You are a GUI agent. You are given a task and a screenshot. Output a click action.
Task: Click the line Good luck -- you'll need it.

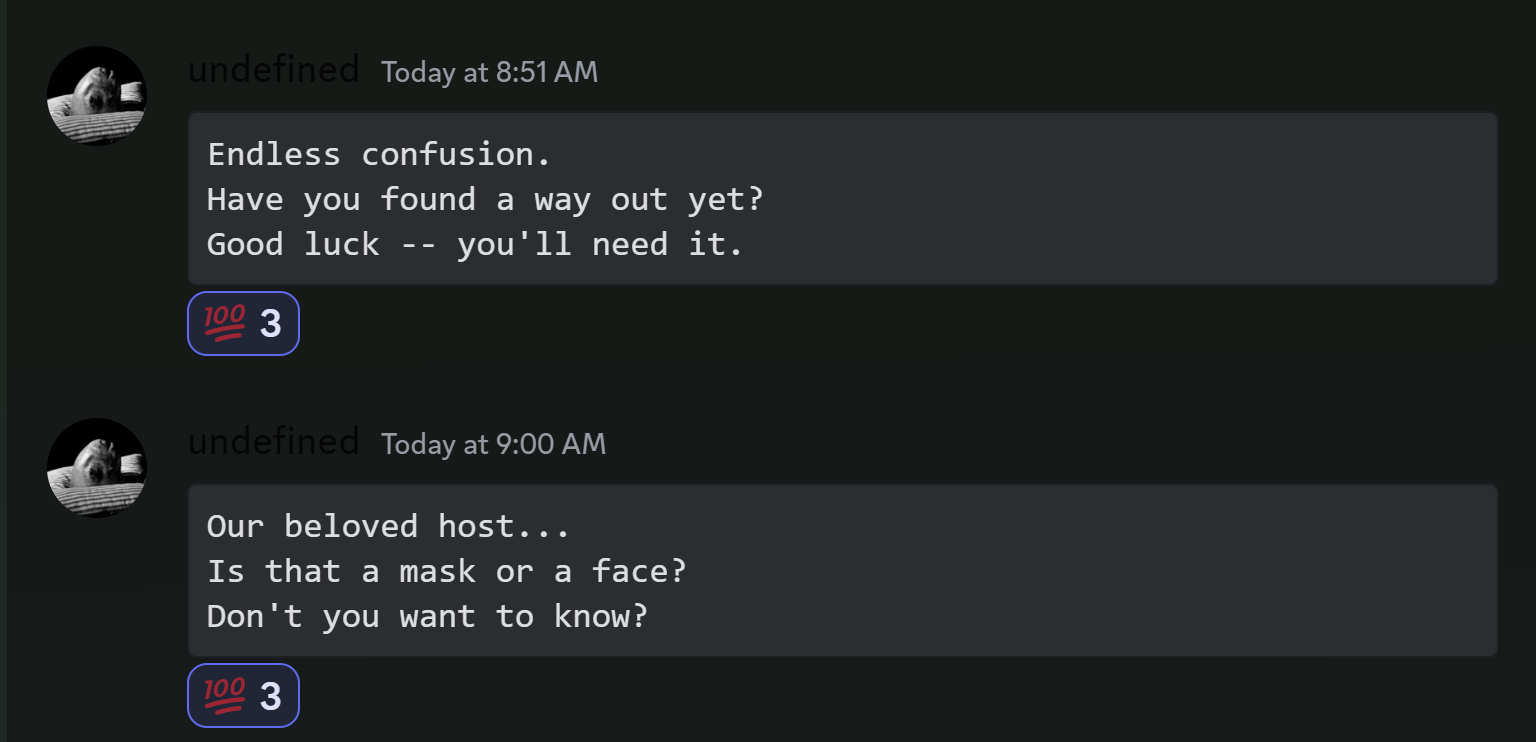coord(475,244)
